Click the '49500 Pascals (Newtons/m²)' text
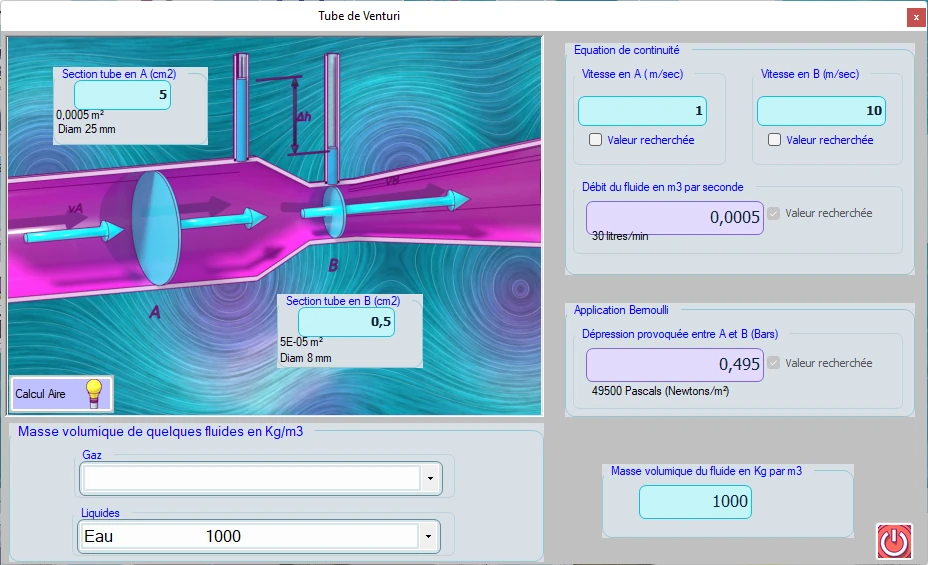 [660, 391]
